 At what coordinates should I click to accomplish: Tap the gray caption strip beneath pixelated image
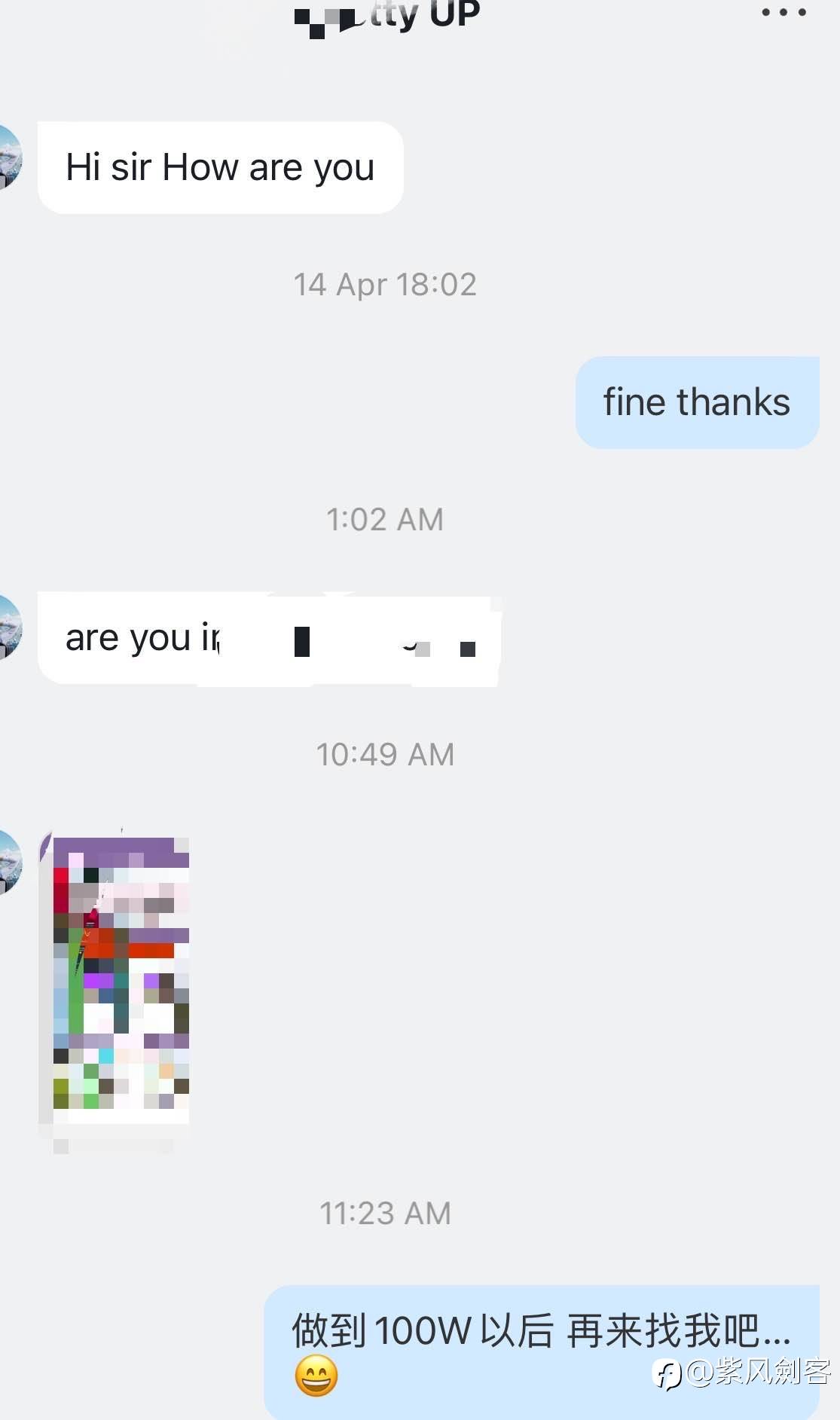click(x=113, y=1146)
